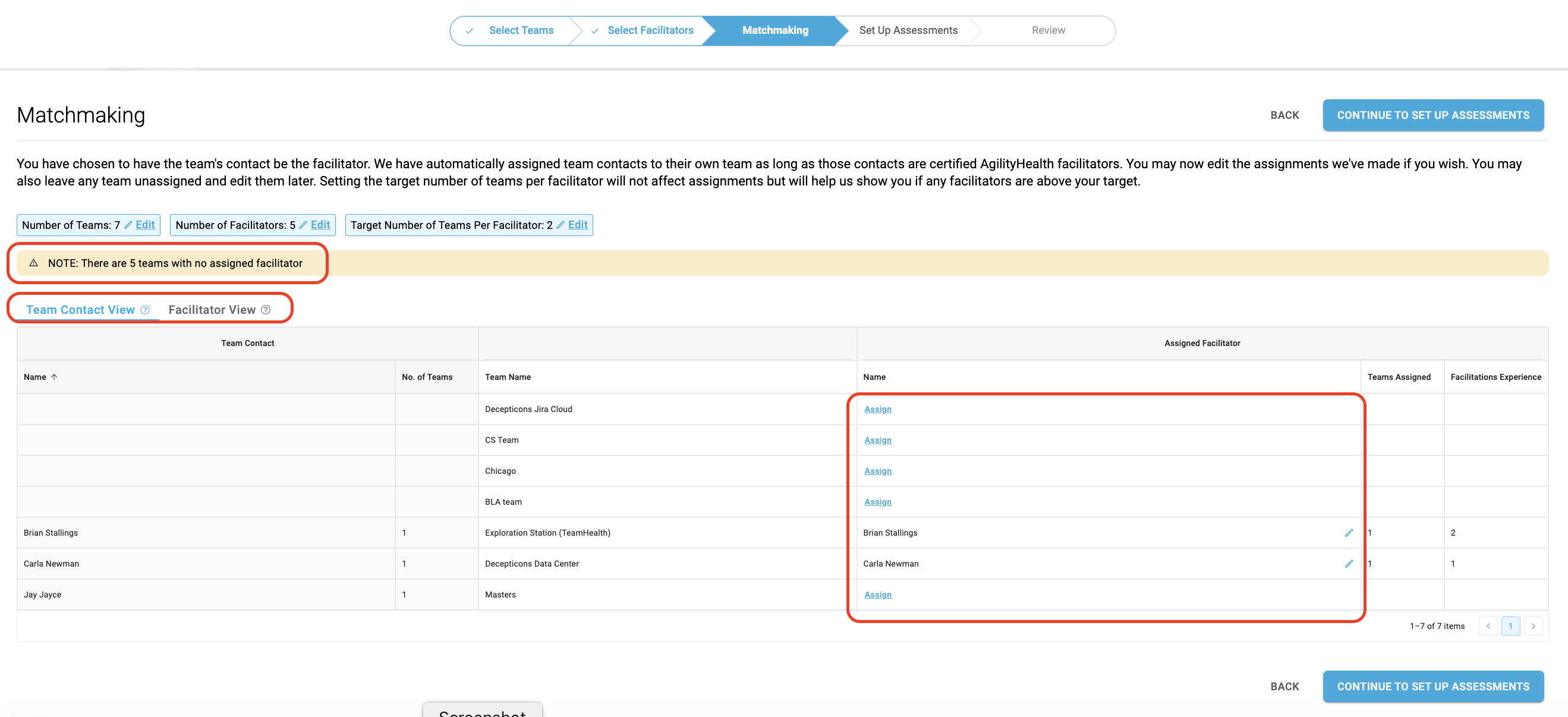Open the Select Facilitators wizard step
Screen dimensions: 1568x717
point(650,30)
